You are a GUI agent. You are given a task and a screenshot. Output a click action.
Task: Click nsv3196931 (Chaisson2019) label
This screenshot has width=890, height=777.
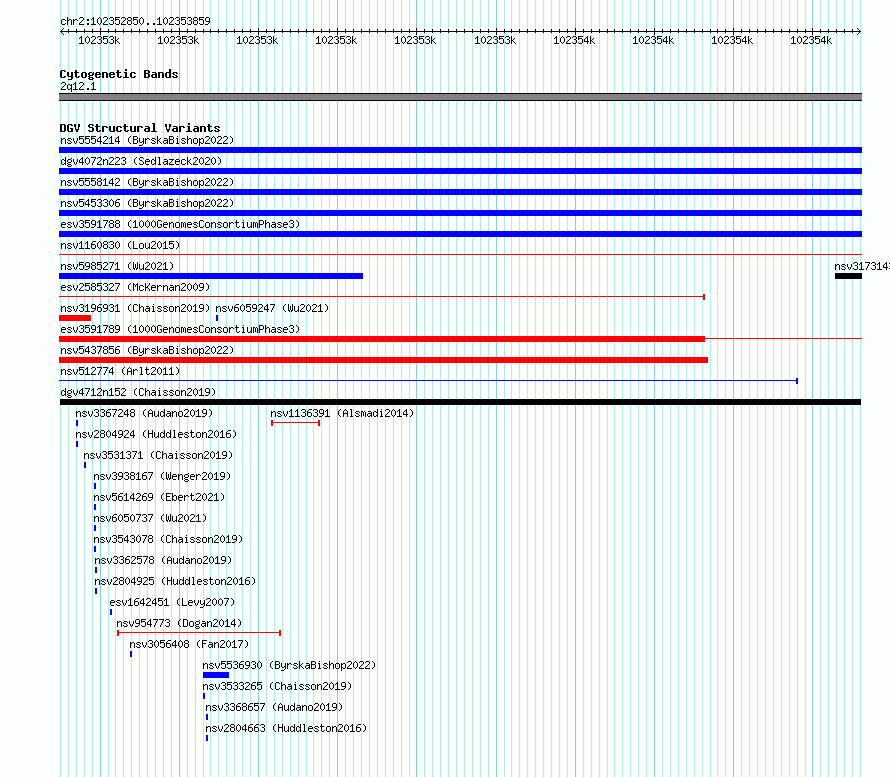(135, 308)
